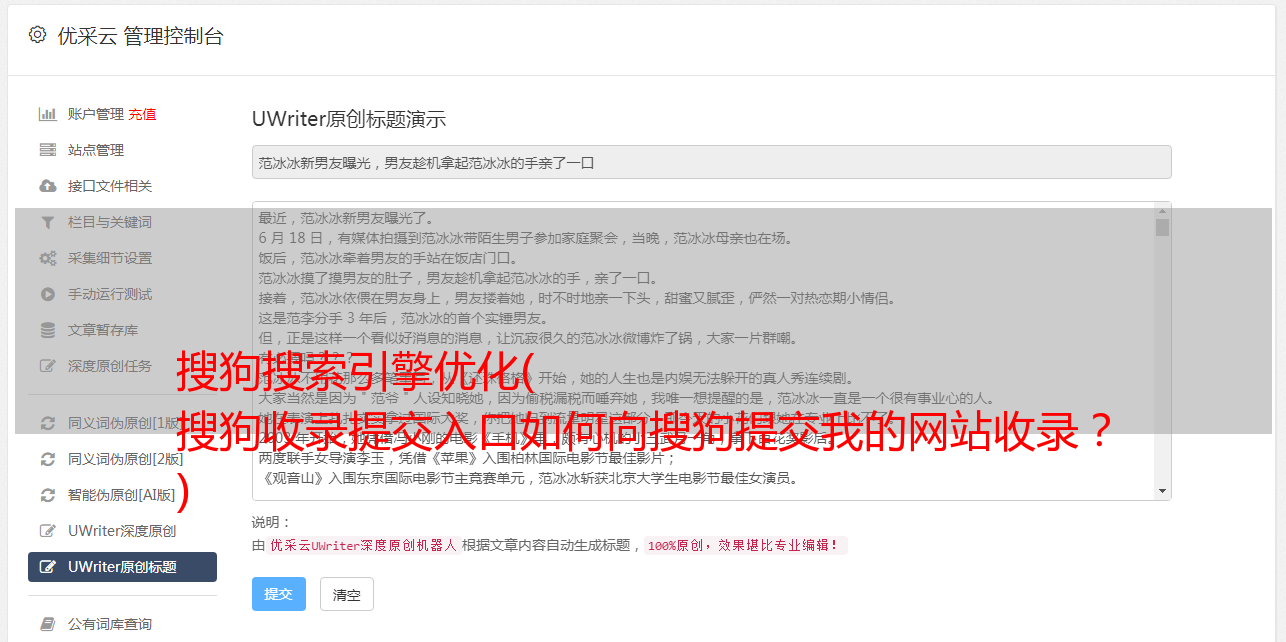Viewport: 1286px width, 642px height.
Task: Click the database icon for 文章暂存库
Action: [47, 330]
